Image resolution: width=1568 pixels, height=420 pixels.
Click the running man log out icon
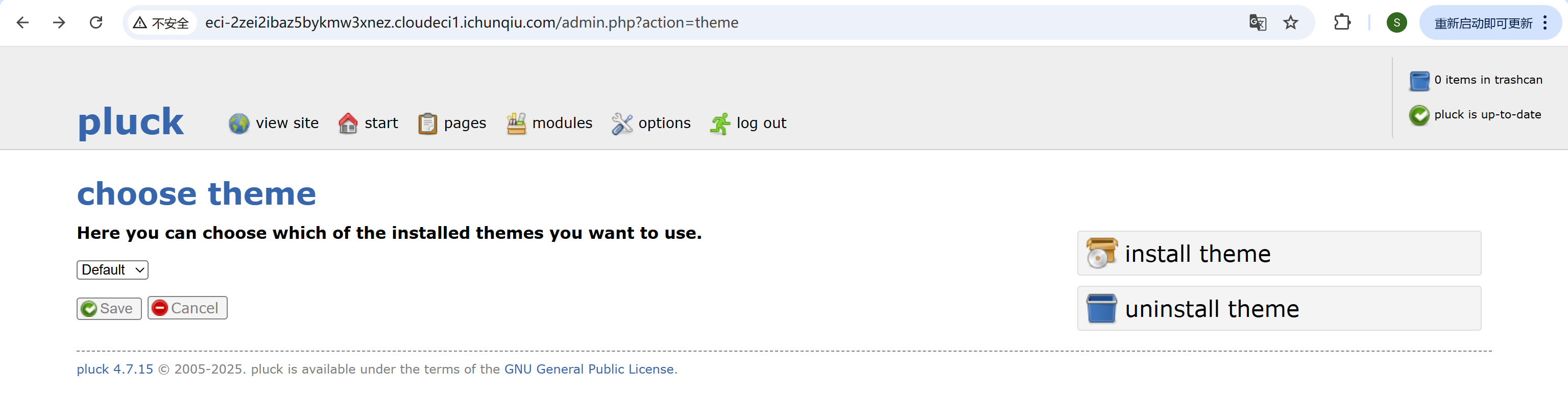point(719,123)
